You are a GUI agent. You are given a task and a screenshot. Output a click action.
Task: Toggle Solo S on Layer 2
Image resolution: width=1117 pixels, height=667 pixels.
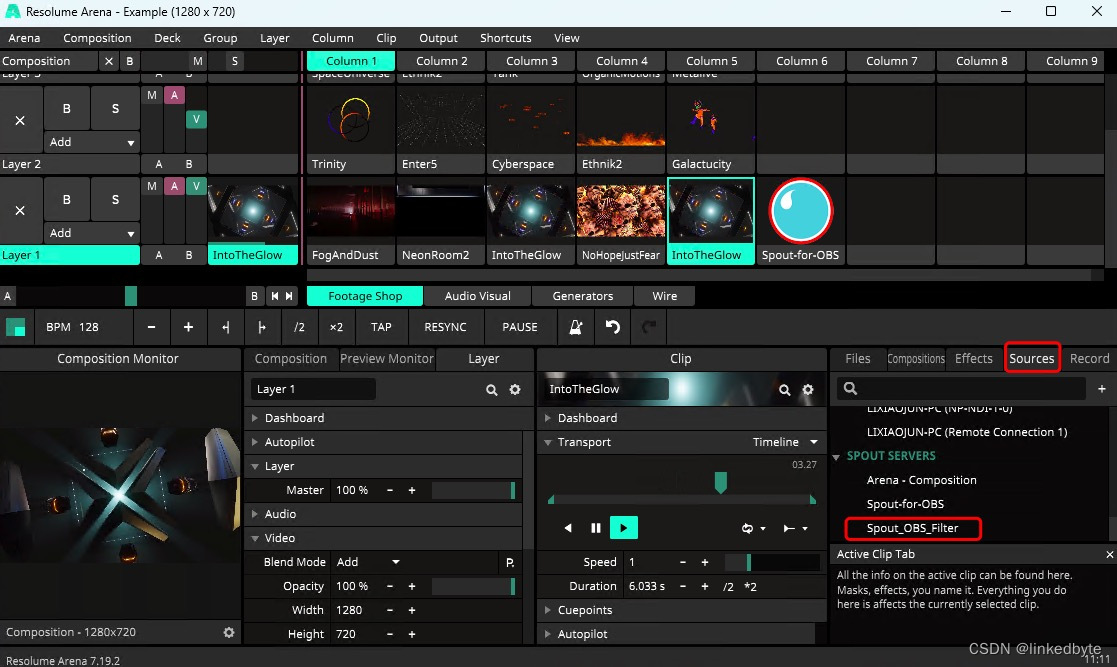click(x=115, y=108)
